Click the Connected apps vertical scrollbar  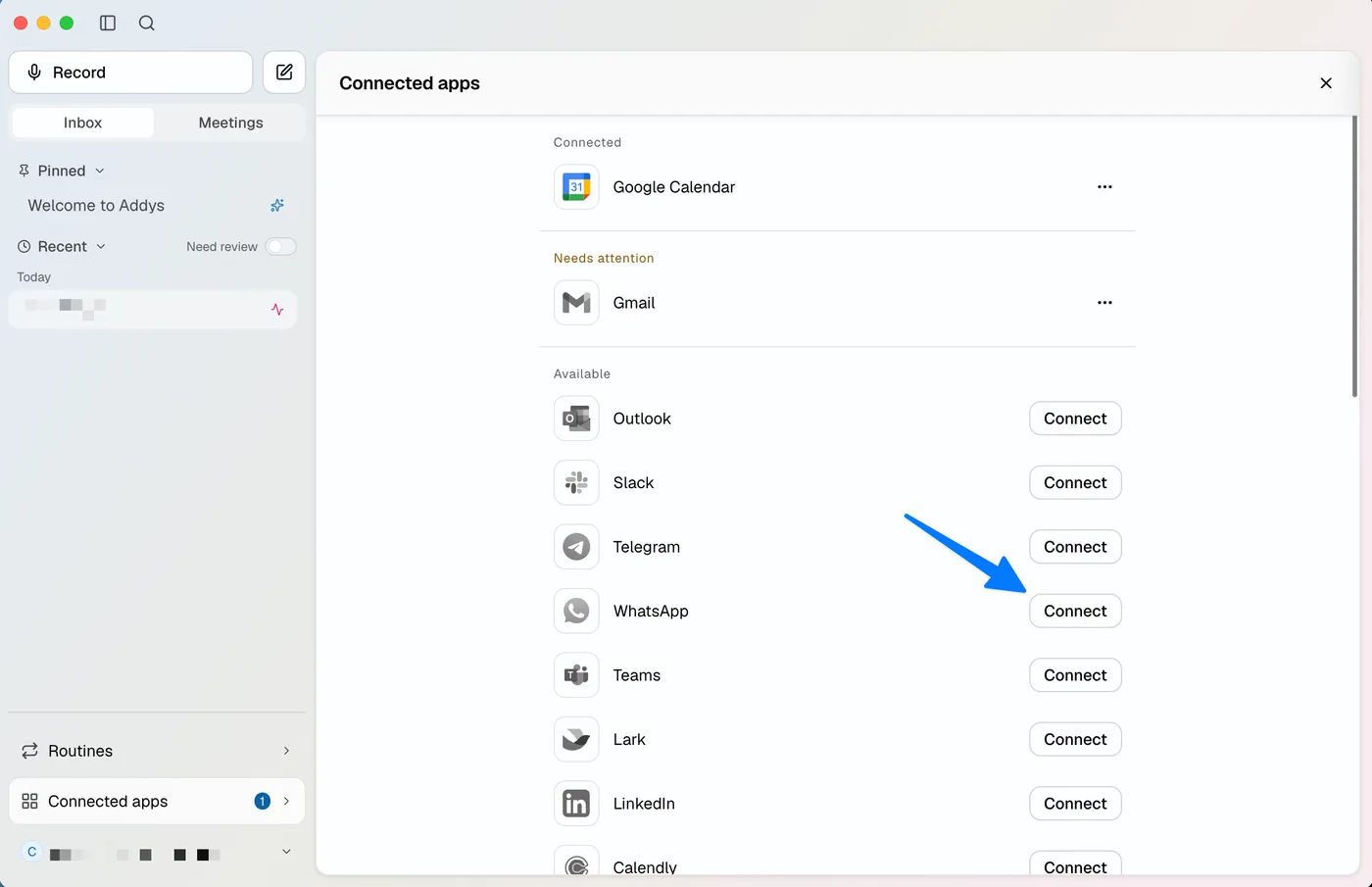(x=1354, y=258)
